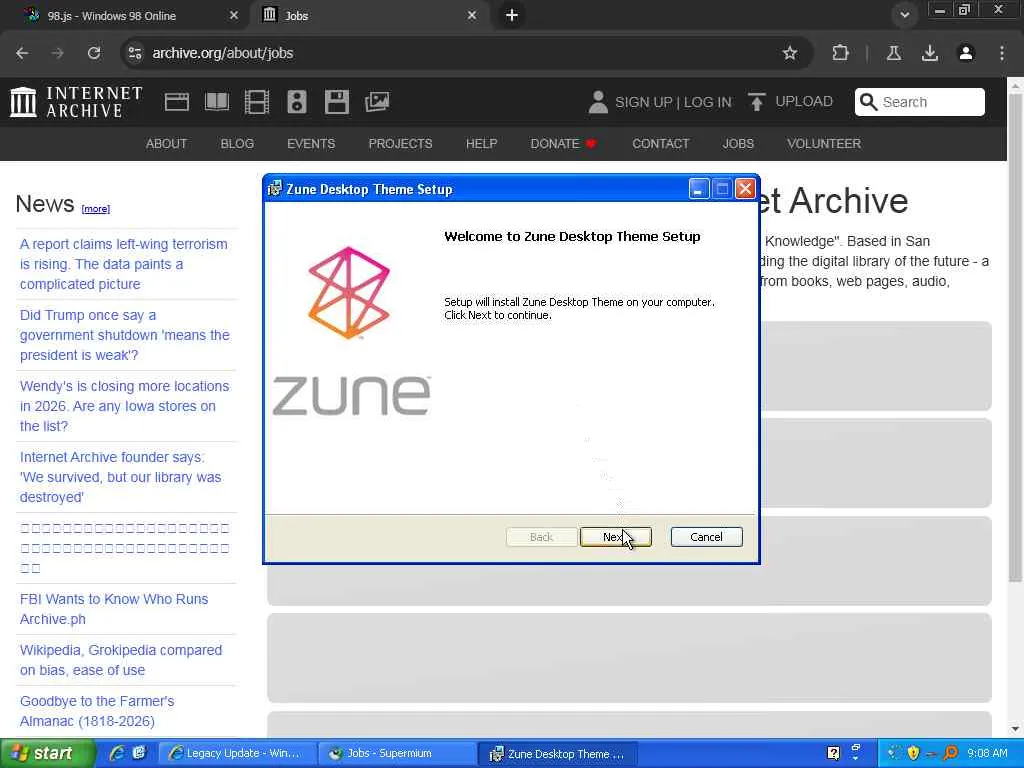The height and width of the screenshot is (768, 1024).
Task: Click the Upload arrow icon
Action: pos(756,102)
